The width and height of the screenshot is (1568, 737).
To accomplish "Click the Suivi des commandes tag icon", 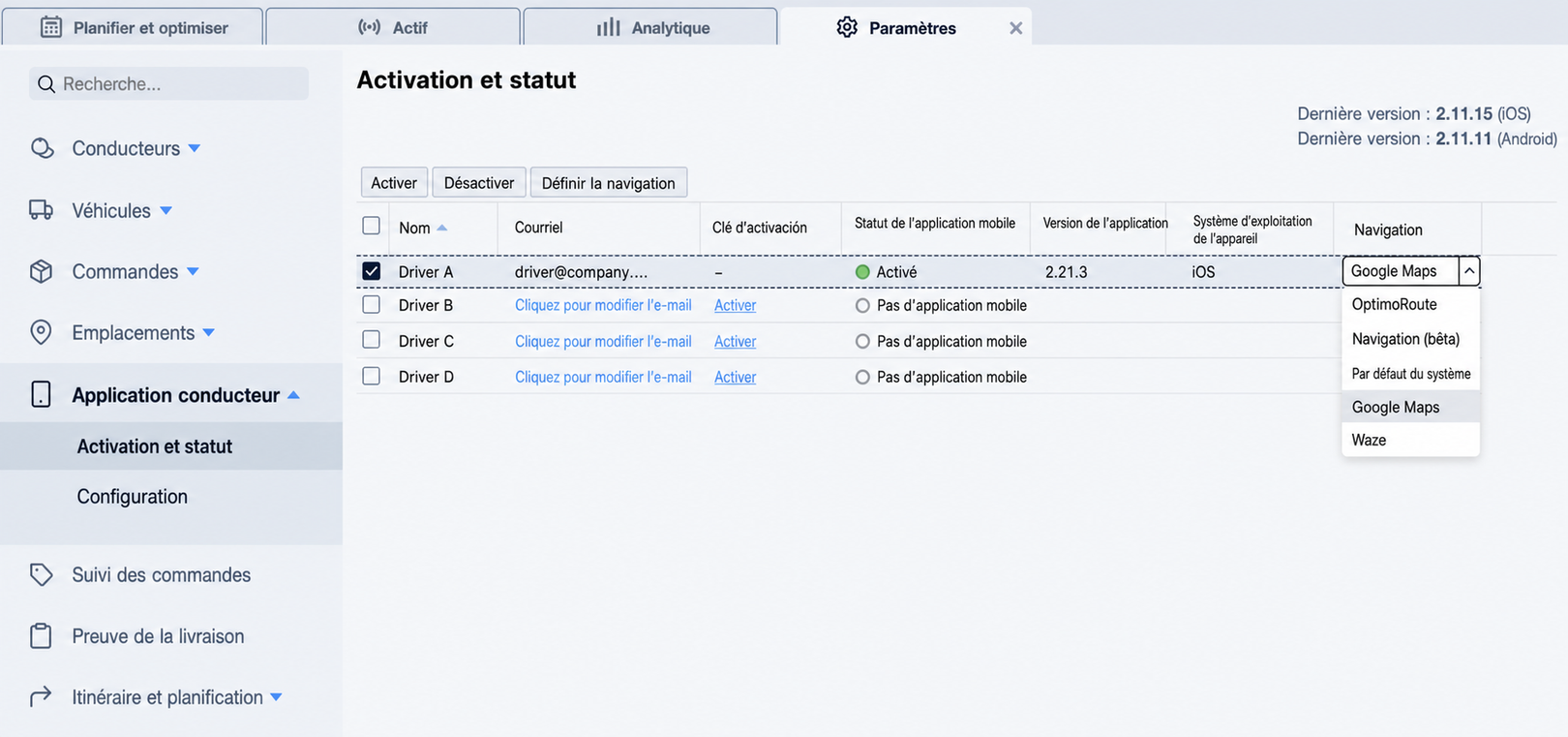I will 41,574.
